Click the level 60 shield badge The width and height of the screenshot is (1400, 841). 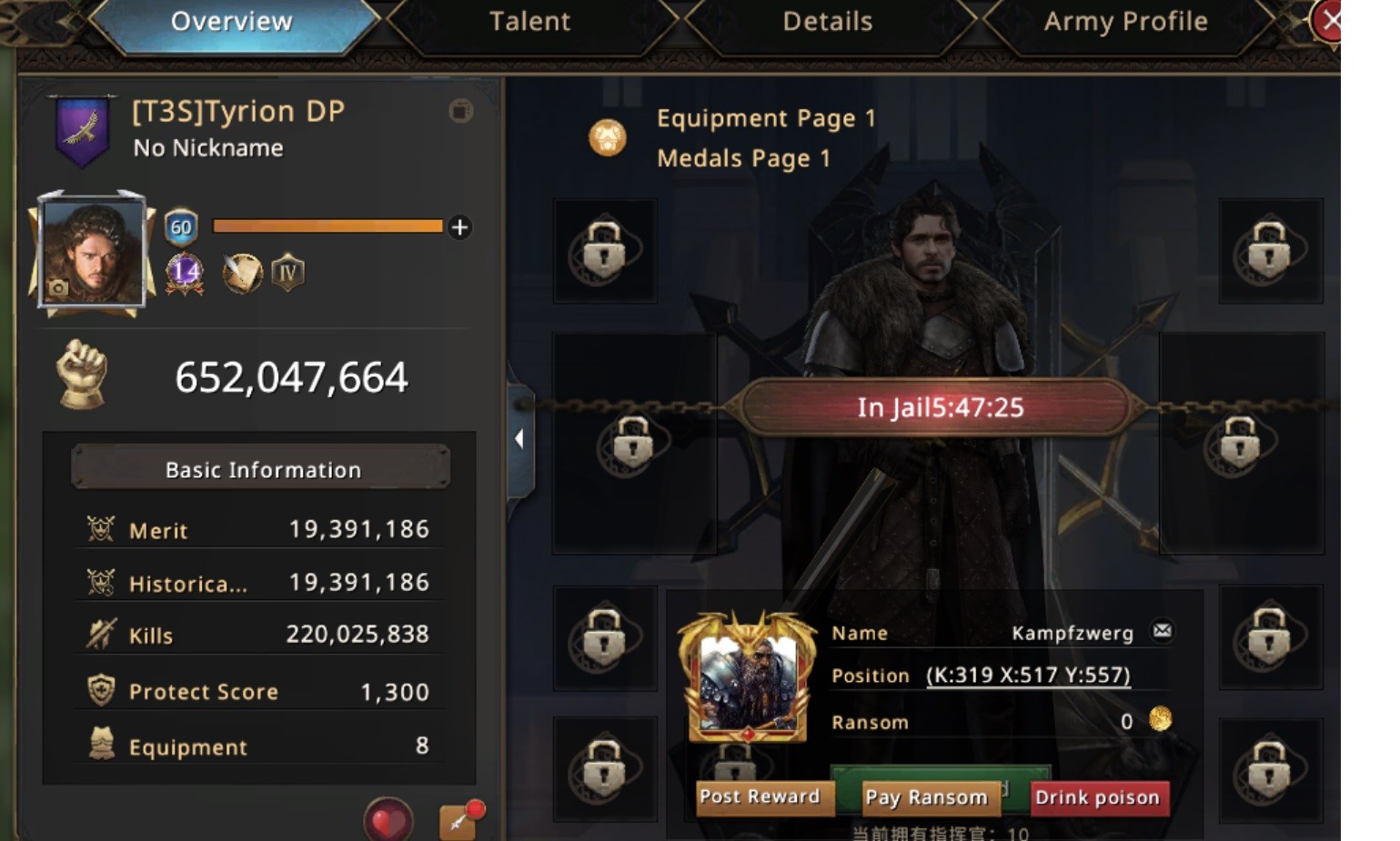[181, 227]
